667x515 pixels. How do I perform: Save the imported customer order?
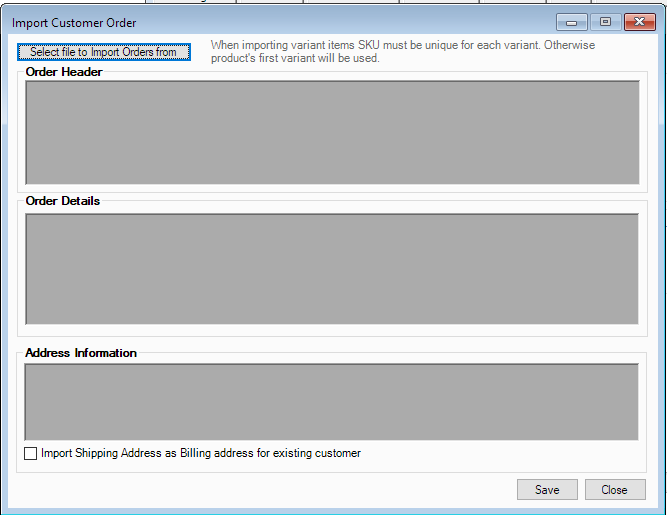pos(547,490)
